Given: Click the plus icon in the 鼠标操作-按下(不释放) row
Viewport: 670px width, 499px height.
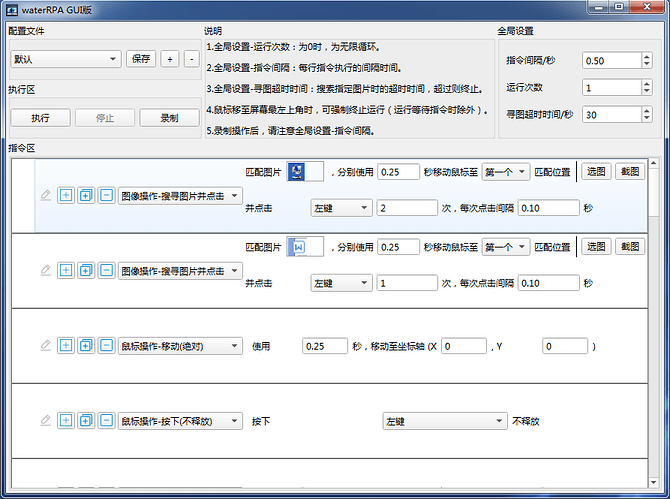Looking at the screenshot, I should (x=67, y=421).
